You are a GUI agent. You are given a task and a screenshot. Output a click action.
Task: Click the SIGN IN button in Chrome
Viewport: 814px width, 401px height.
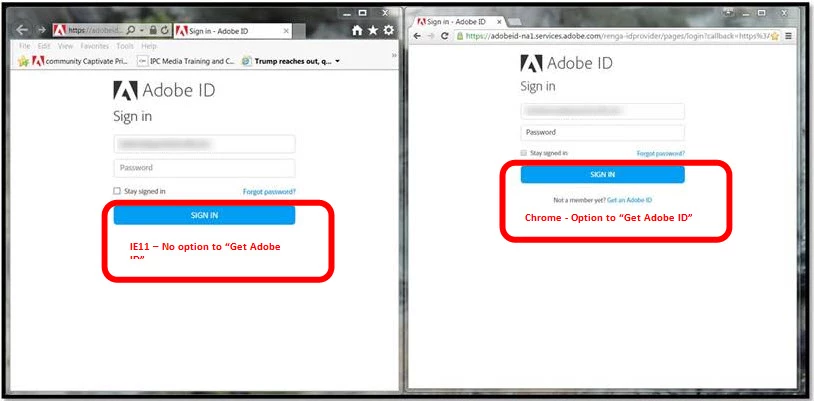[603, 175]
